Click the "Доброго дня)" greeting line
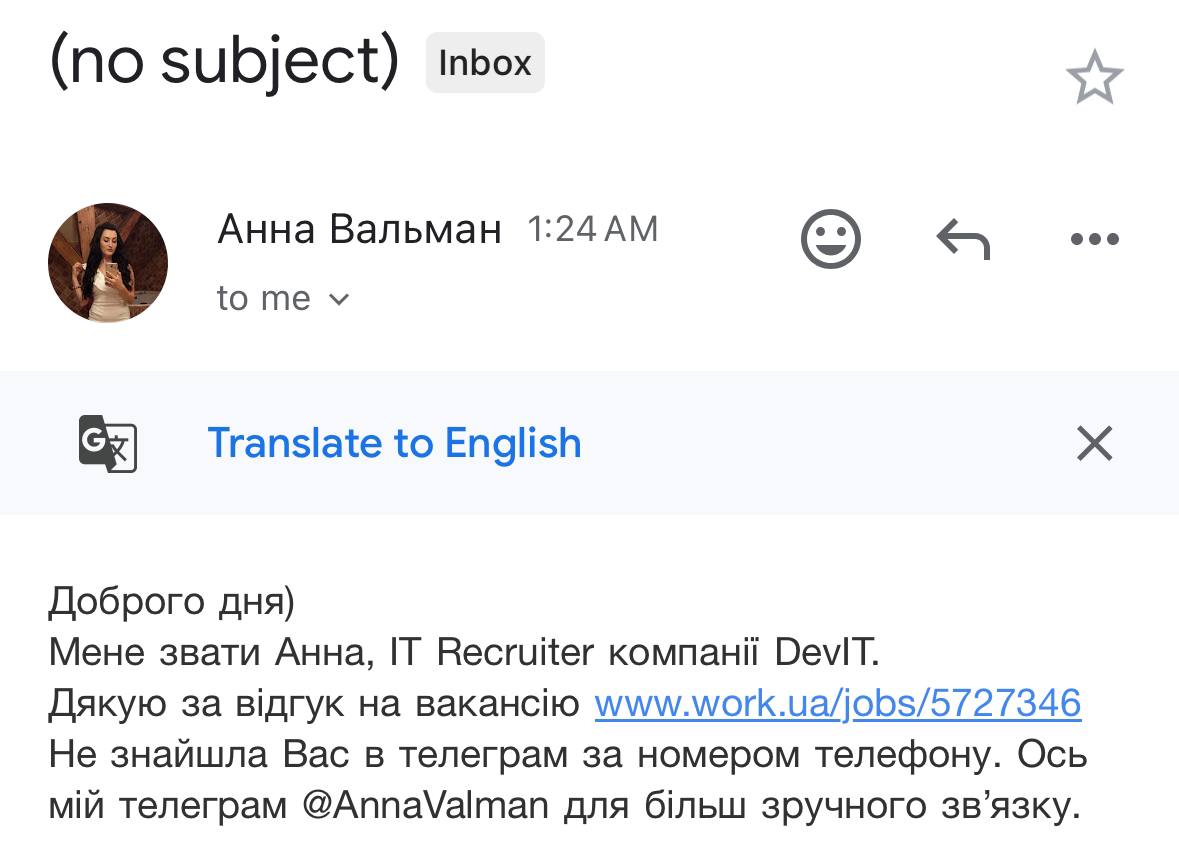This screenshot has width=1179, height=852. (171, 602)
